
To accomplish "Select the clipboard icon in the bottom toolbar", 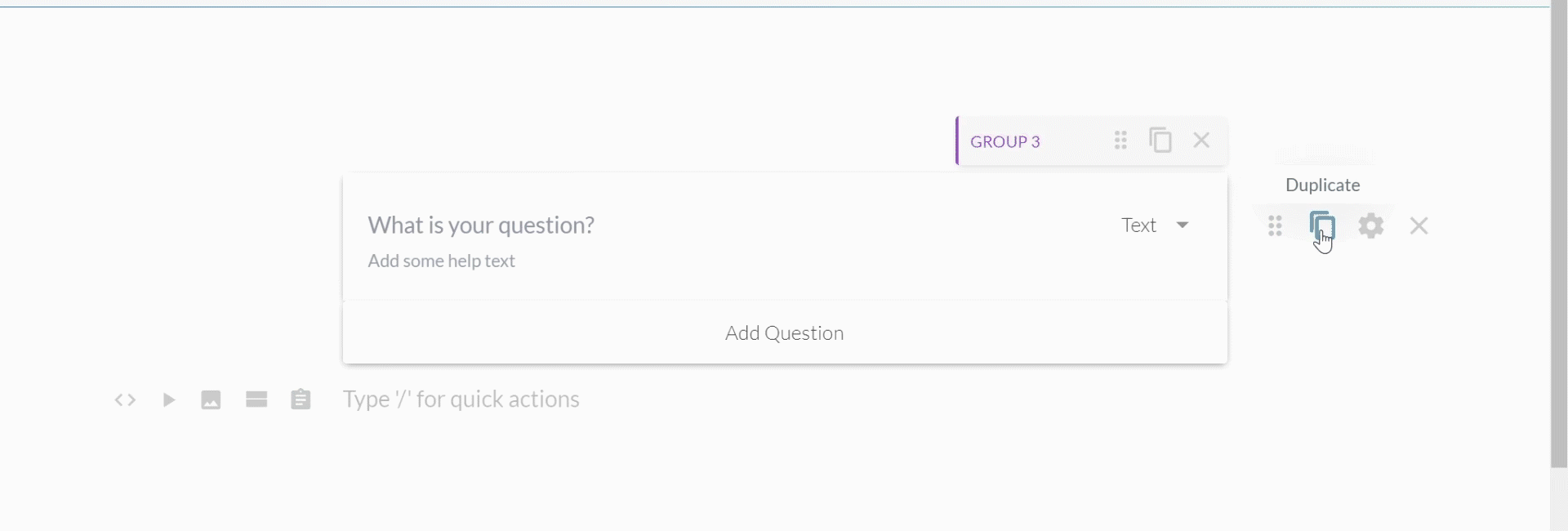I will pos(301,399).
